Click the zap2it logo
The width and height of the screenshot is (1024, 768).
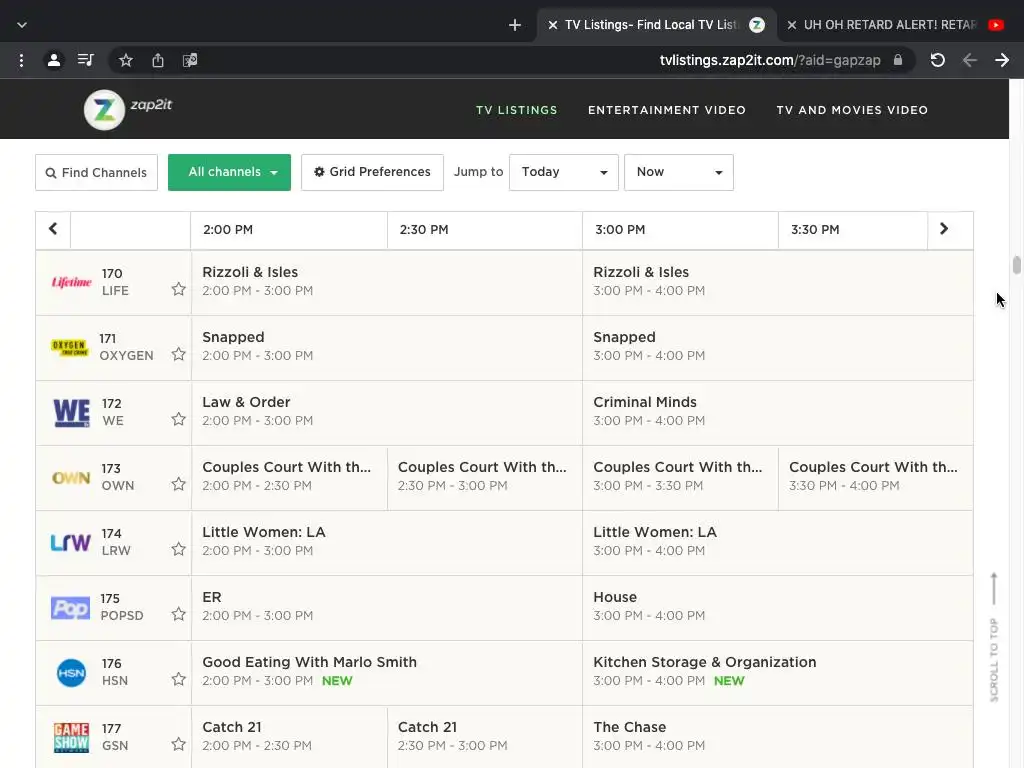(x=128, y=109)
